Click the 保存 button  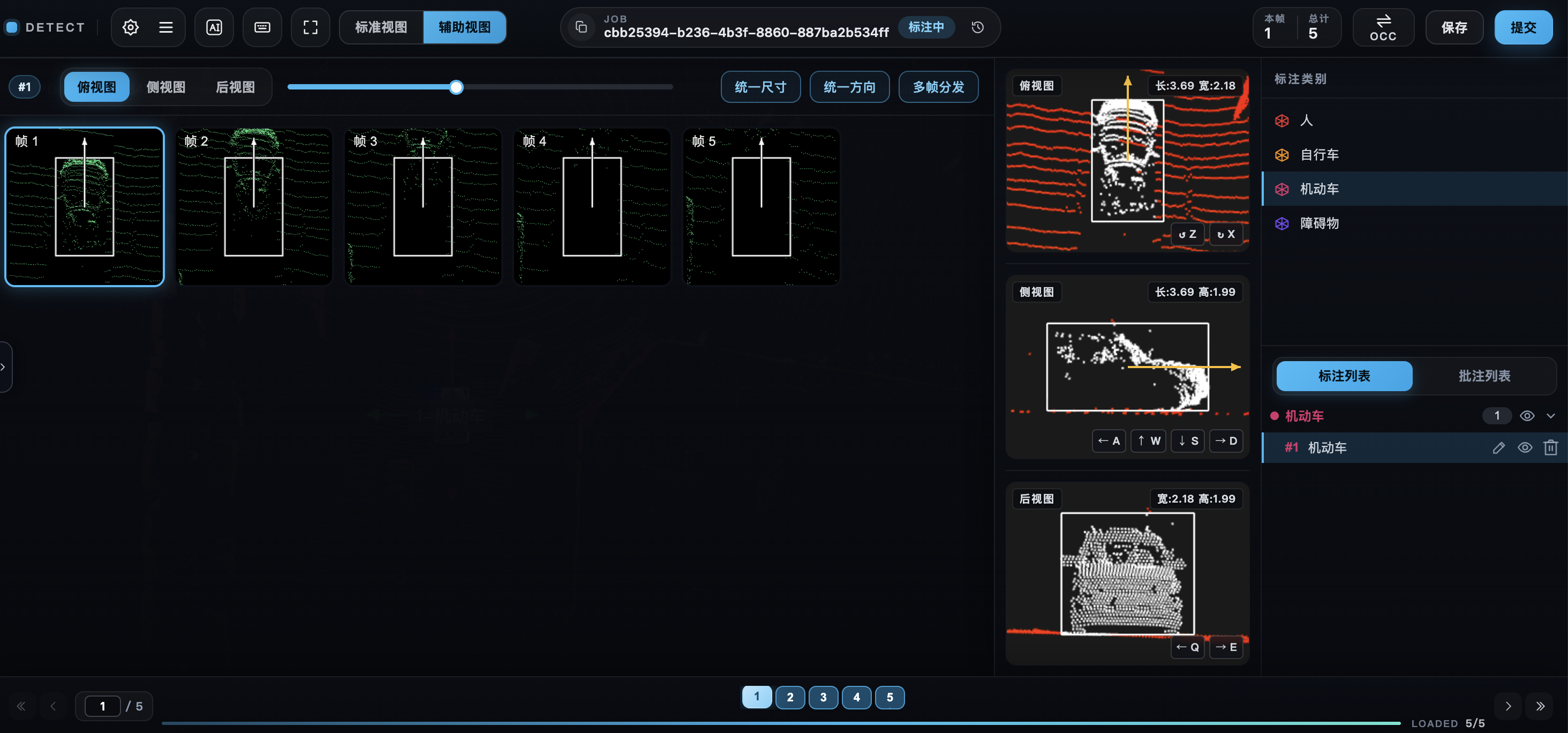1453,27
